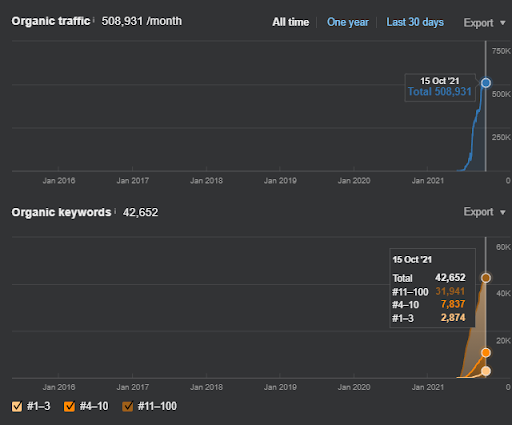This screenshot has width=512, height=425.
Task: Click the 15 Oct '21 traffic tooltip
Action: 440,87
